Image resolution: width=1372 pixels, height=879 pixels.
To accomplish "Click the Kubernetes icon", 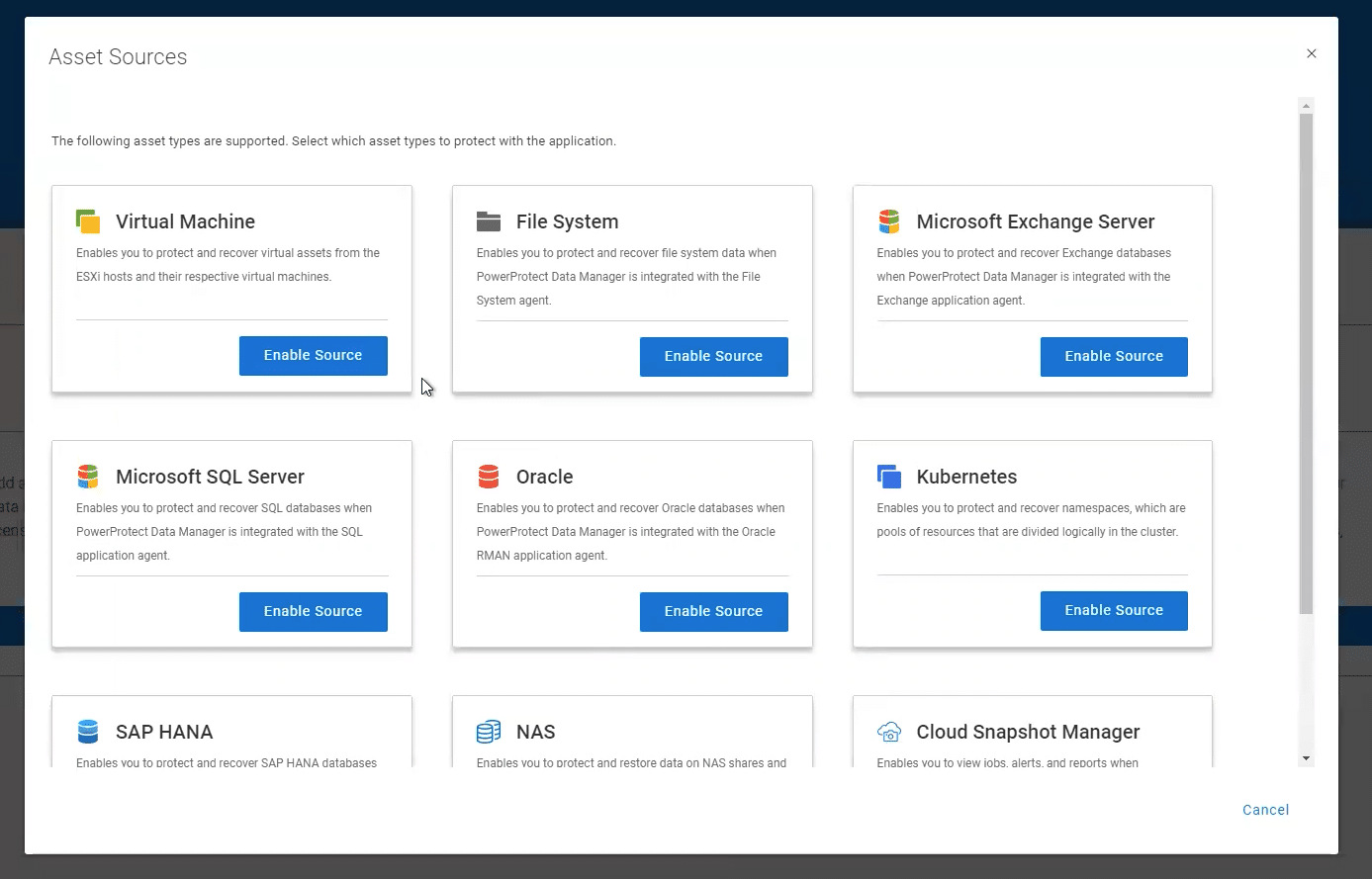I will 889,477.
